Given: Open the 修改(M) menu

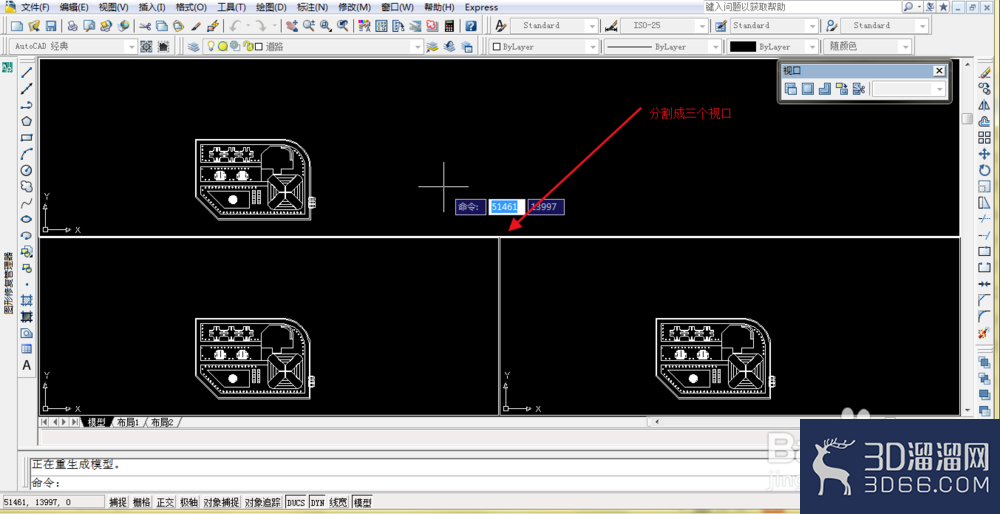Looking at the screenshot, I should point(355,7).
